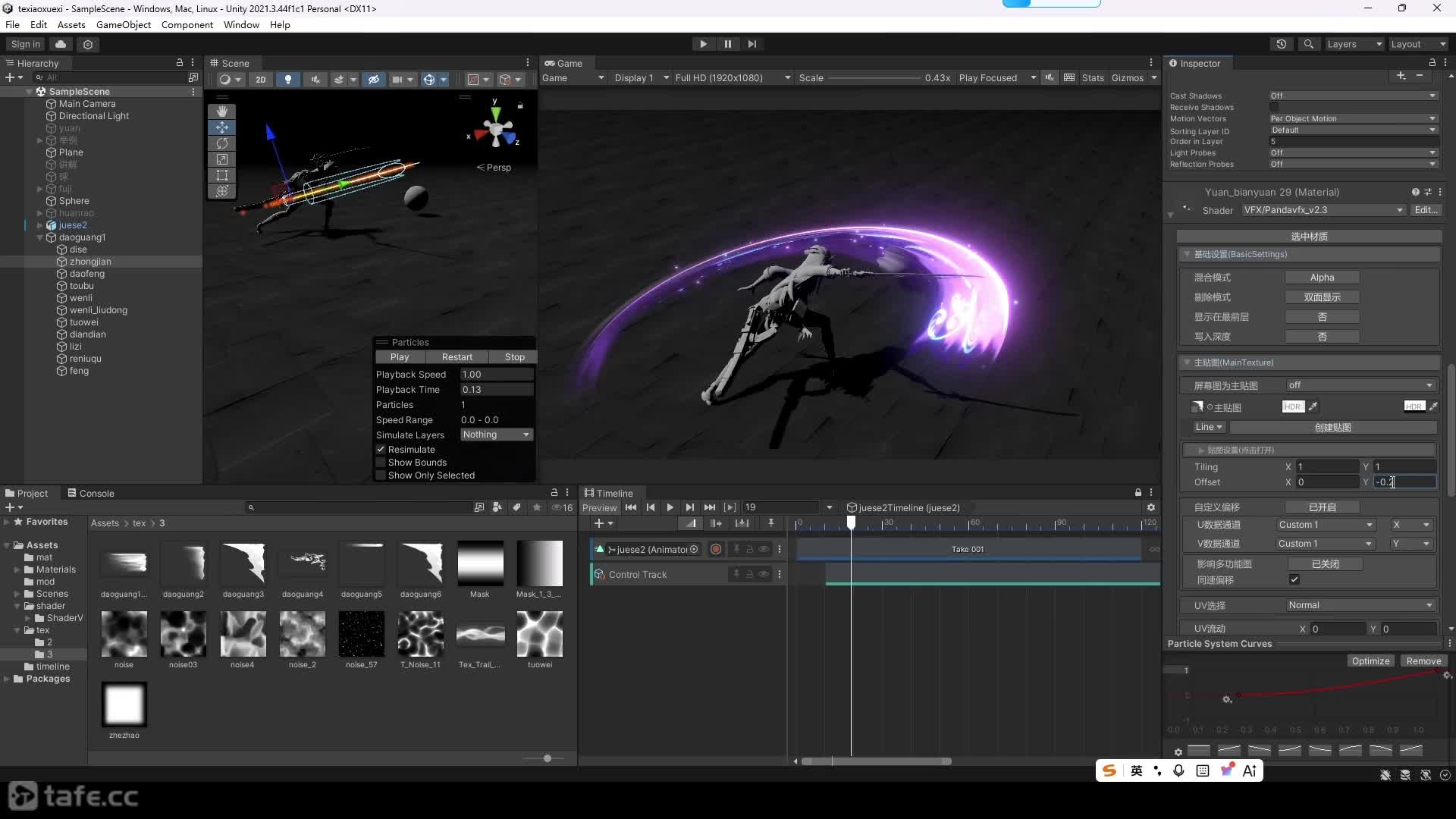Click the Remove curve button
This screenshot has height=819, width=1456.
pos(1423,661)
